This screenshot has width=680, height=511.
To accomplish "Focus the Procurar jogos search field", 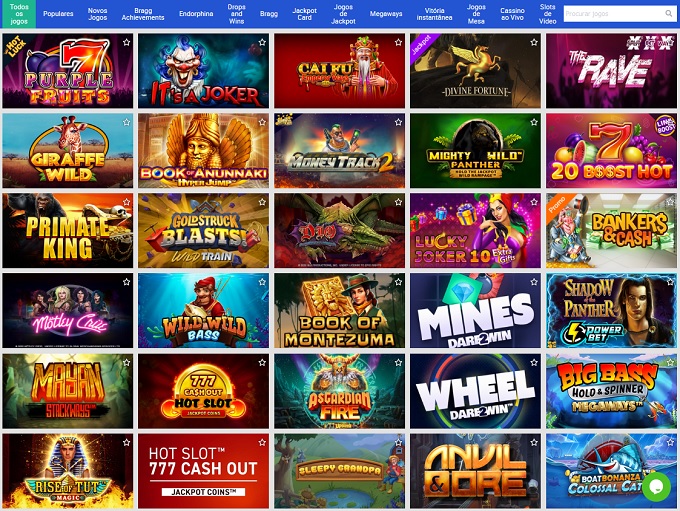I will point(614,13).
